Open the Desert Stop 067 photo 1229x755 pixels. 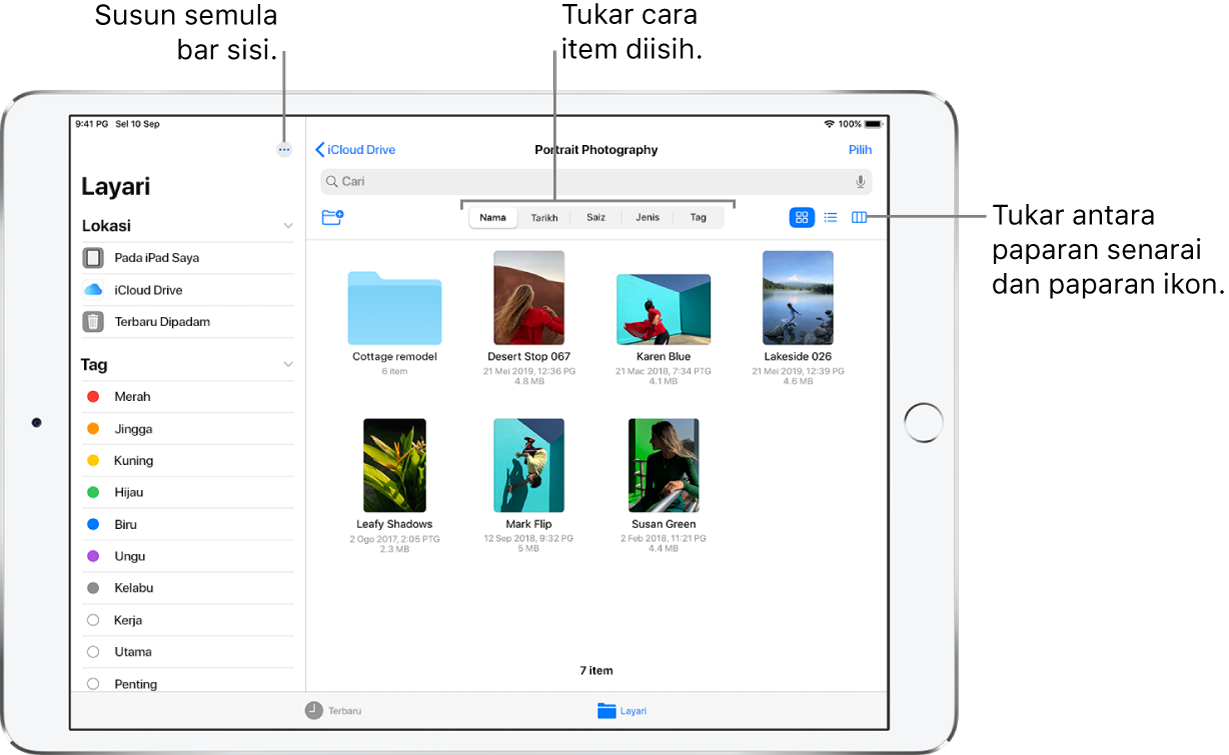point(529,298)
